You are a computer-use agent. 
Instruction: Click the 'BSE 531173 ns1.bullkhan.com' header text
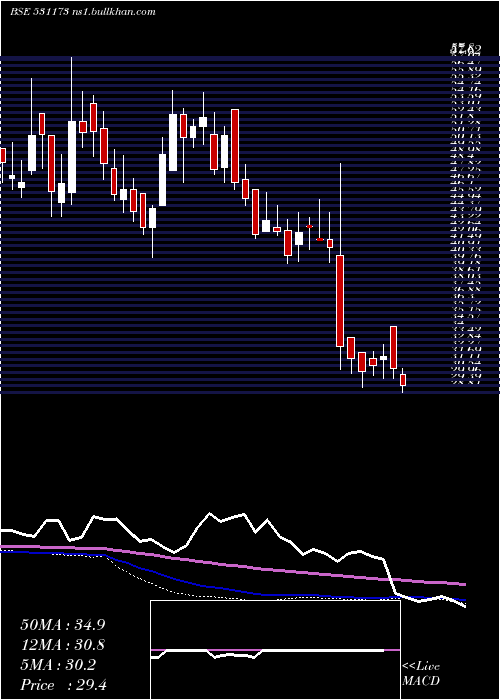[x=83, y=12]
